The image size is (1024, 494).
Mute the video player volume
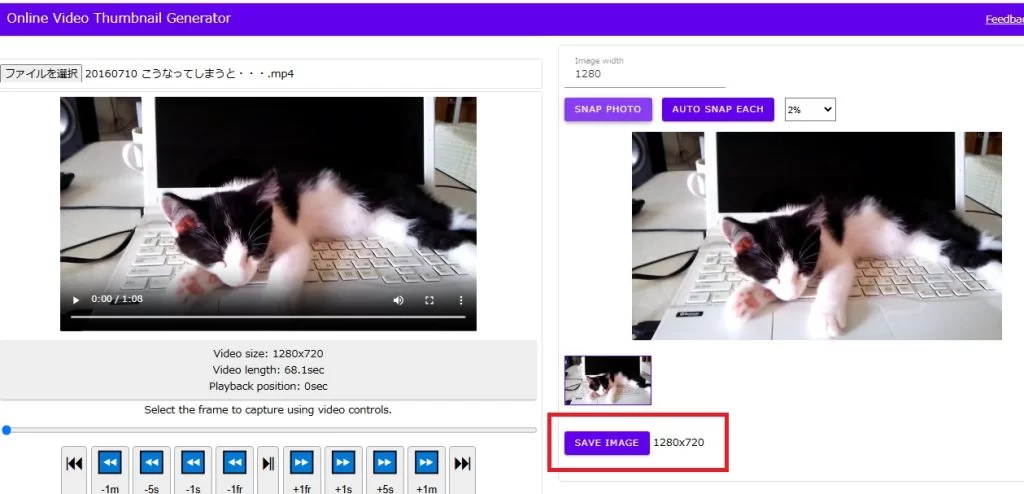point(398,300)
